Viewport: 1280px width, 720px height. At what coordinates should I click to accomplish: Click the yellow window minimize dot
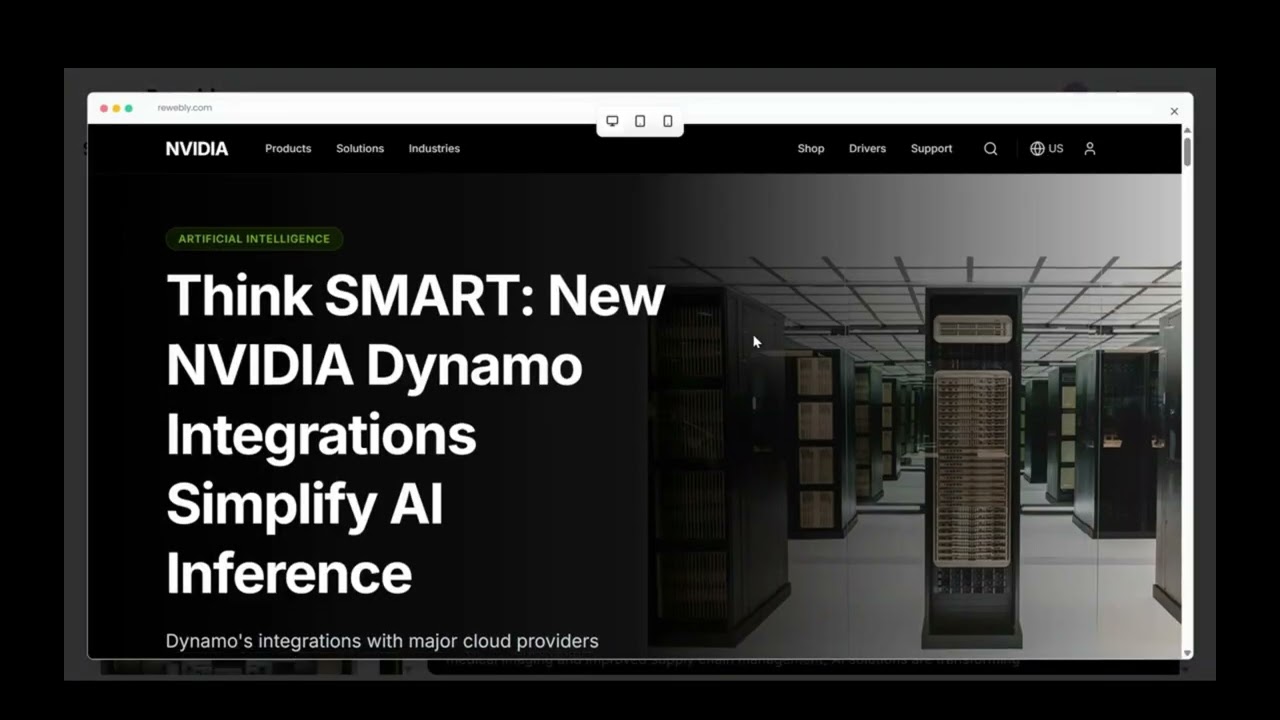click(116, 108)
